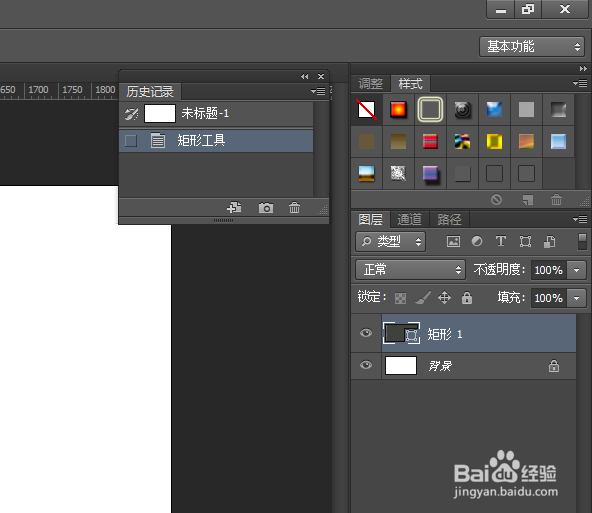
Task: Apply the default None style swatch
Action: tap(367, 110)
